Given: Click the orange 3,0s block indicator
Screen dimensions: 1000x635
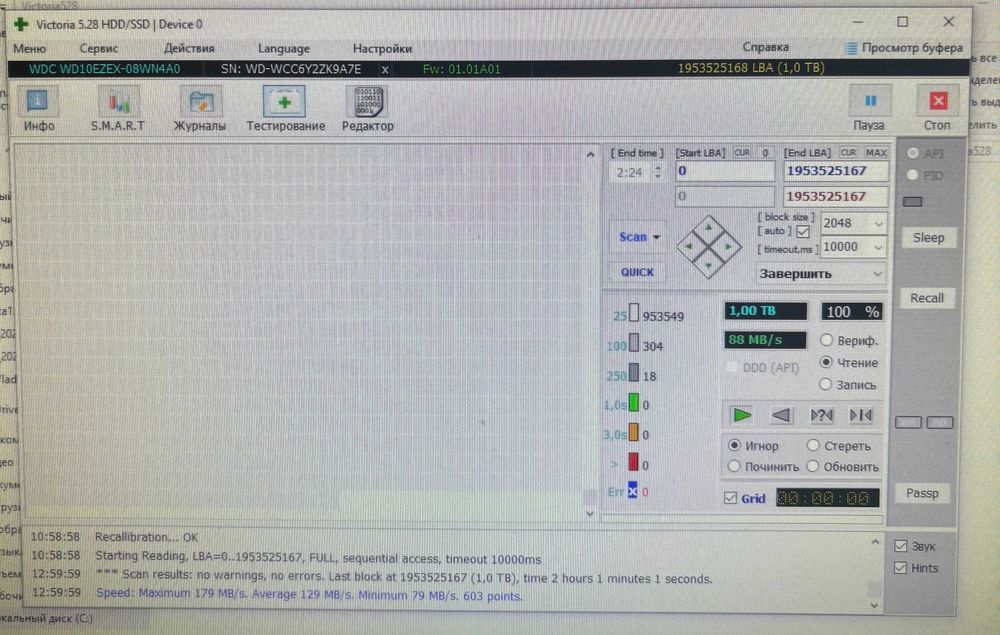Looking at the screenshot, I should (633, 432).
